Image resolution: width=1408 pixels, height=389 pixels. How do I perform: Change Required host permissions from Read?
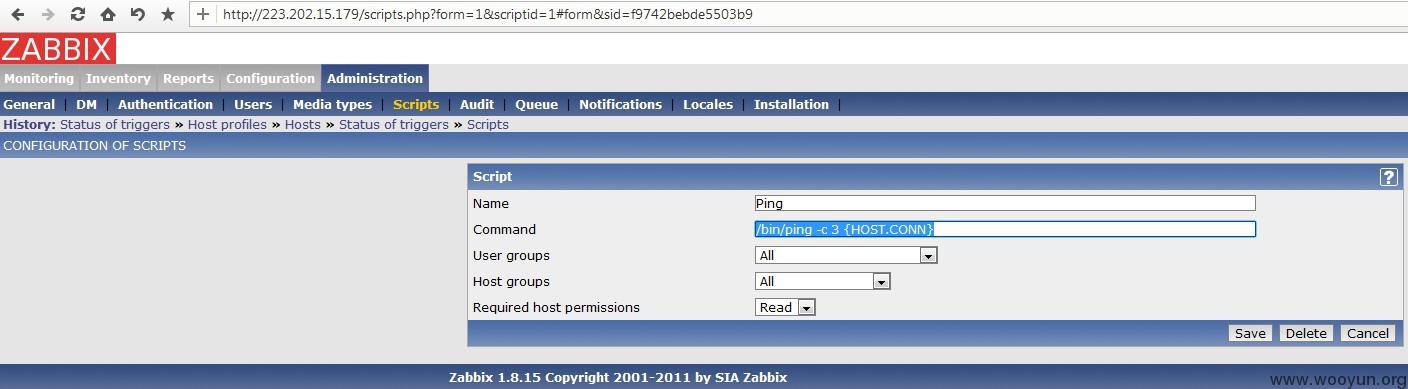pos(785,307)
